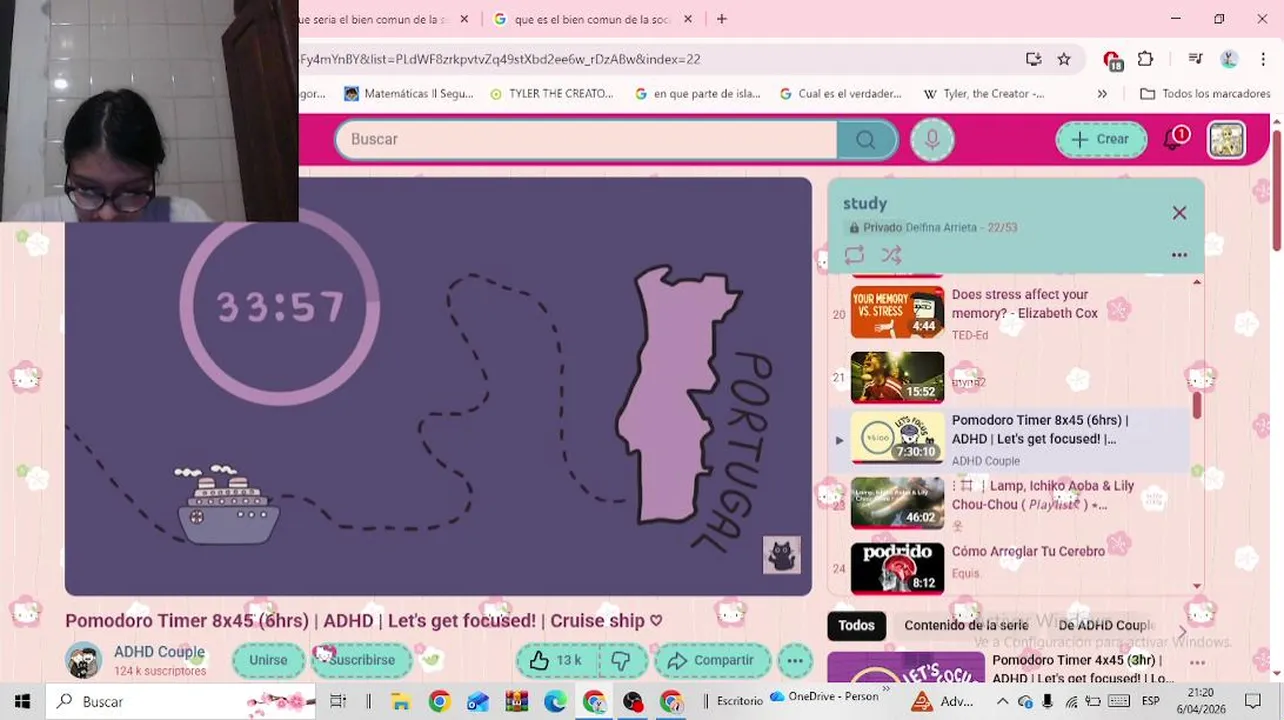Click the YouTube search magnifier button
The height and width of the screenshot is (720, 1284).
click(x=866, y=140)
